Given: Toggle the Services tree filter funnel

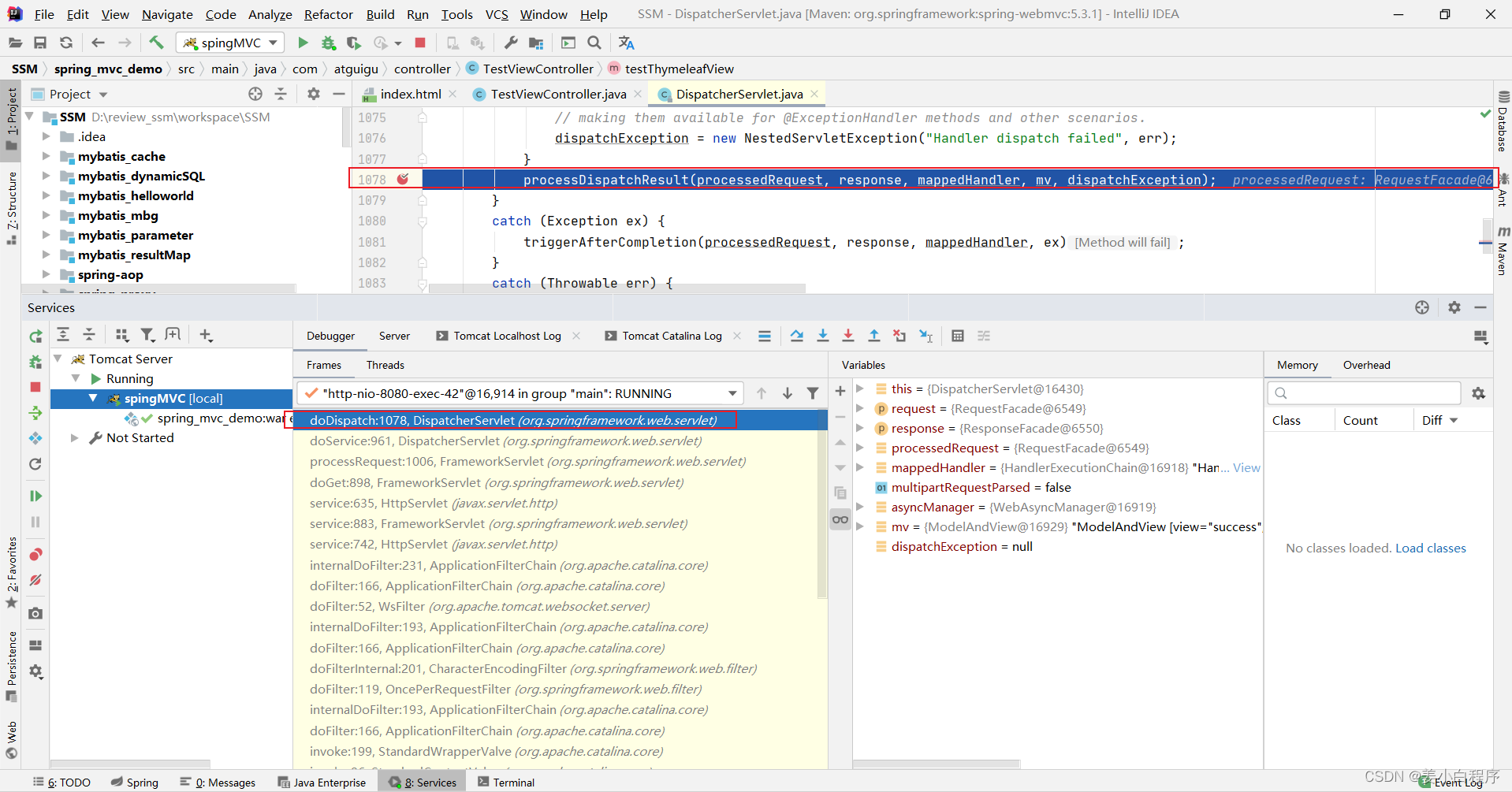Looking at the screenshot, I should click(147, 335).
